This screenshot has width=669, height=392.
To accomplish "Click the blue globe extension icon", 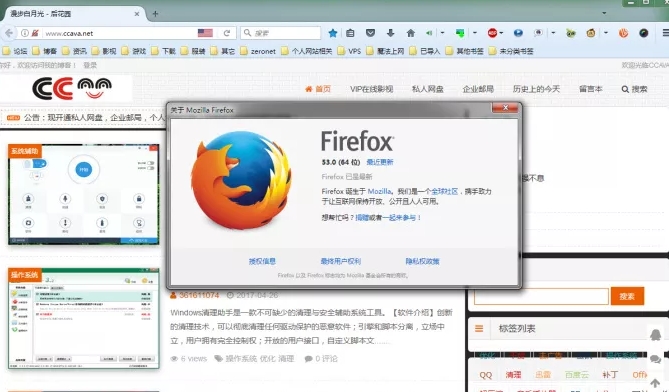I will click(x=518, y=33).
